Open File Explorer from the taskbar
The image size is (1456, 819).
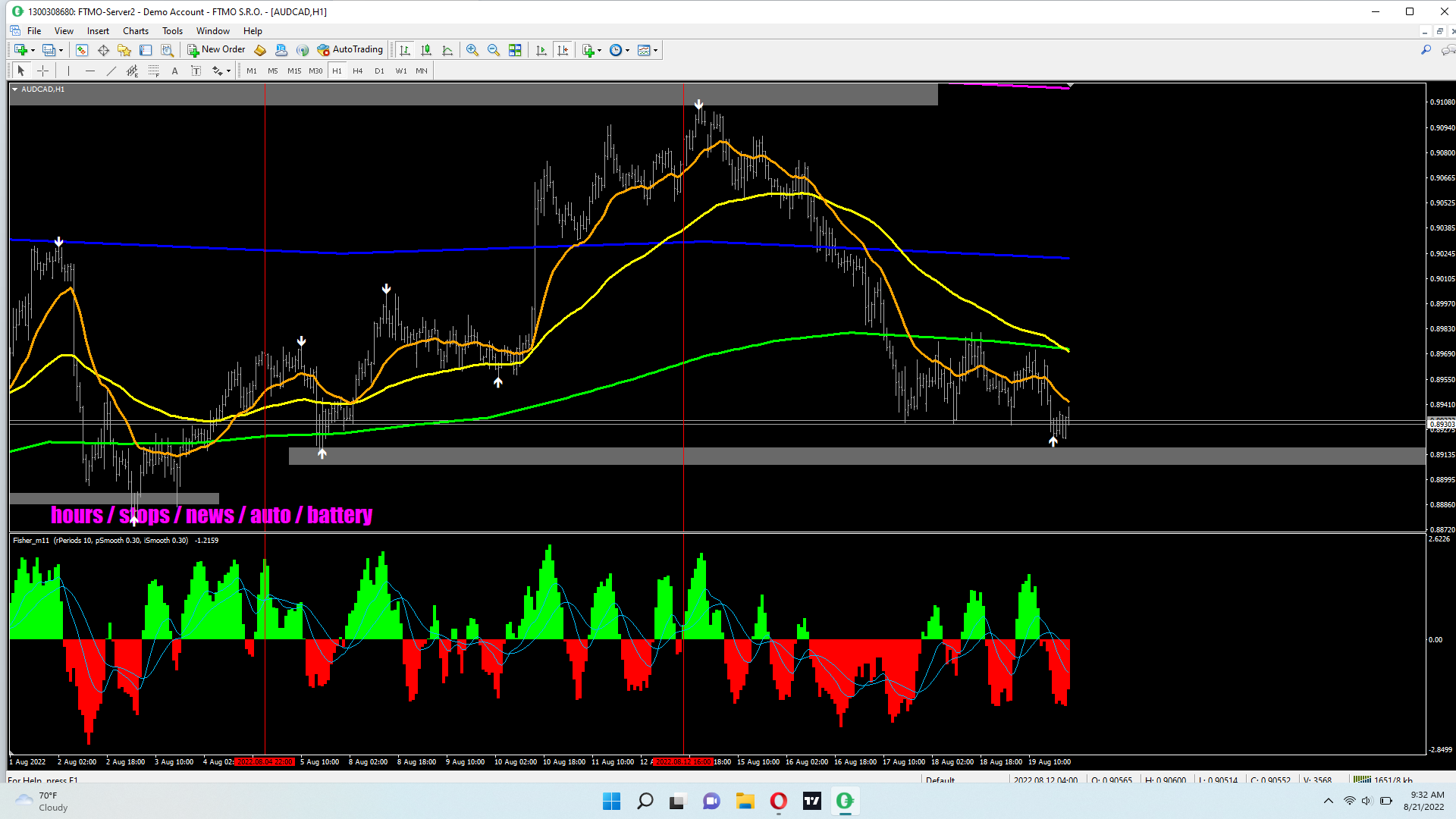tap(745, 801)
